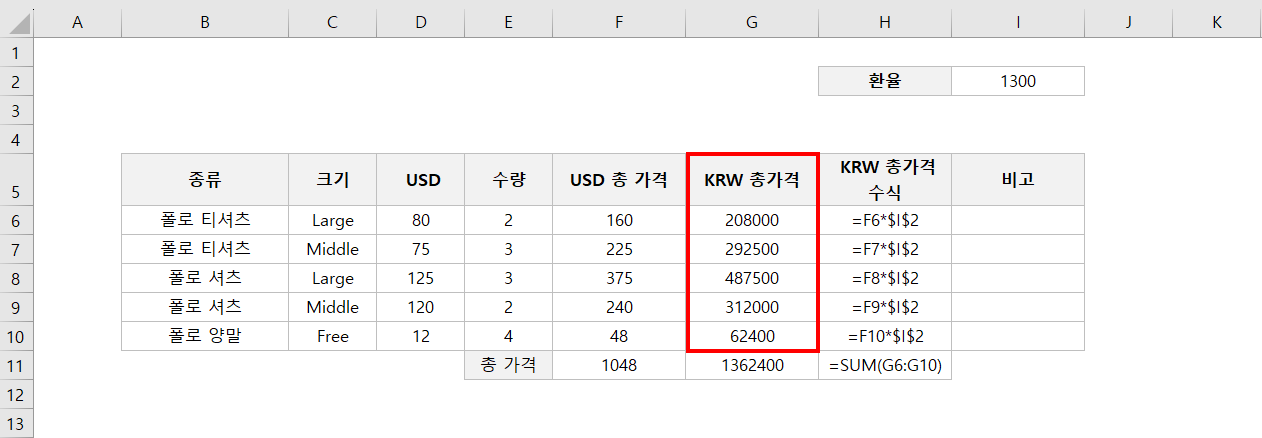This screenshot has width=1262, height=438.
Task: Click the cell containing 292500
Action: [751, 250]
